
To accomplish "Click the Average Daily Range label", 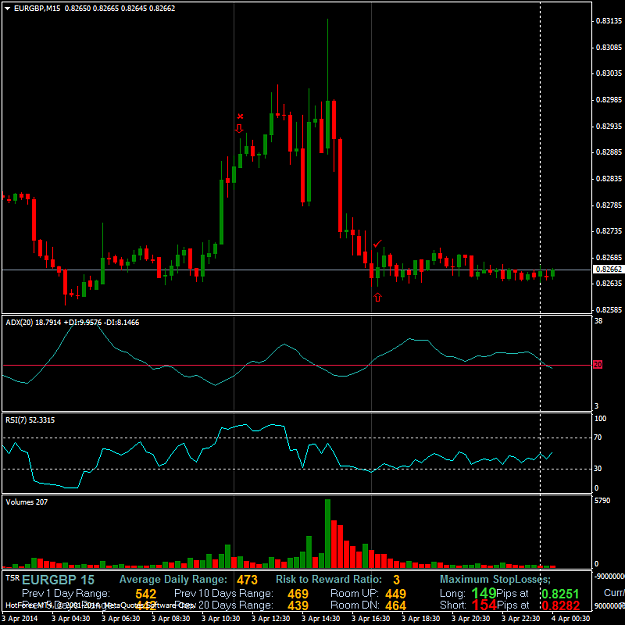I will (x=173, y=579).
